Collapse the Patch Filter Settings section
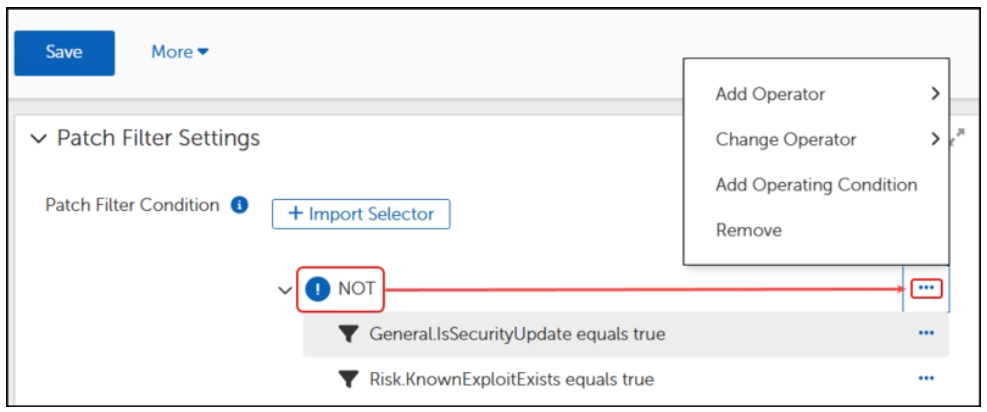 [x=39, y=139]
